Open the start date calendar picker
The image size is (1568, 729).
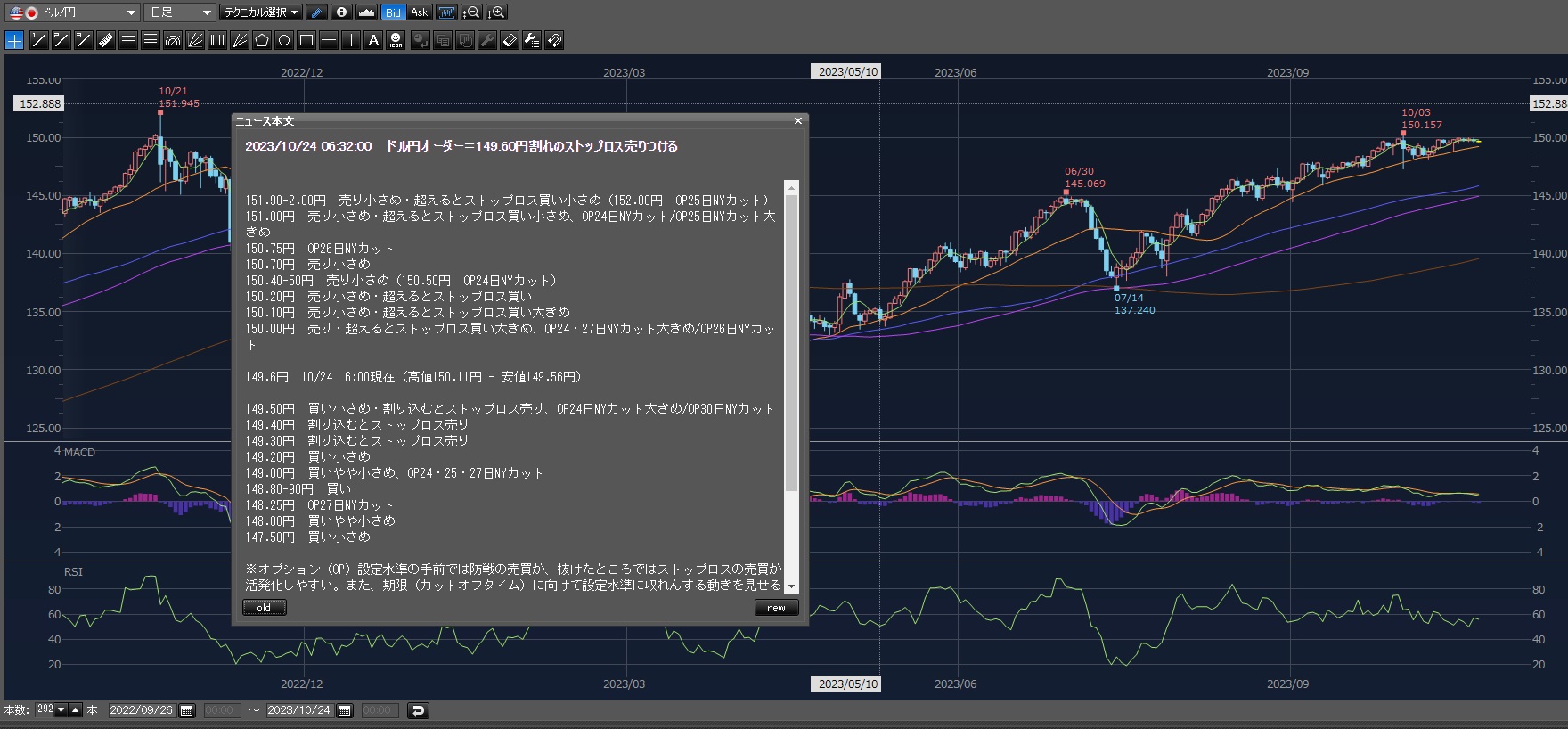pos(187,710)
